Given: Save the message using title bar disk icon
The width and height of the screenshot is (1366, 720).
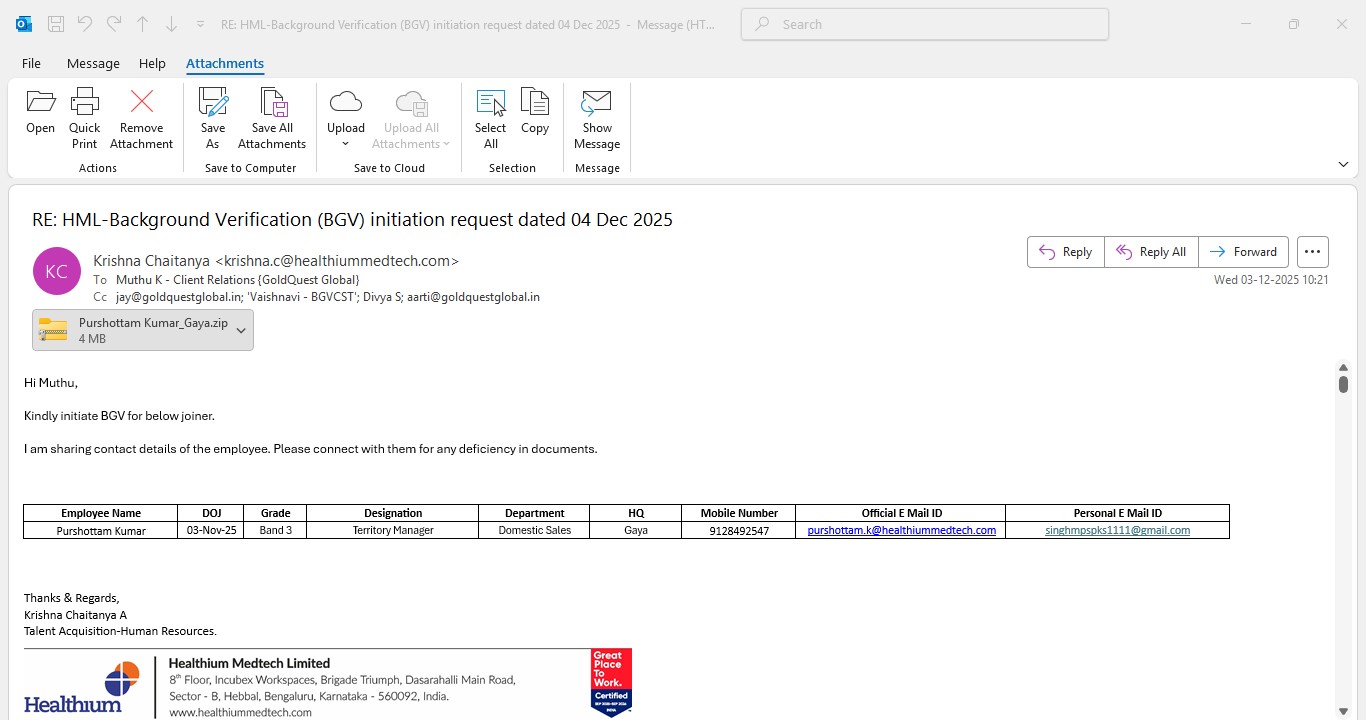Looking at the screenshot, I should pyautogui.click(x=57, y=24).
